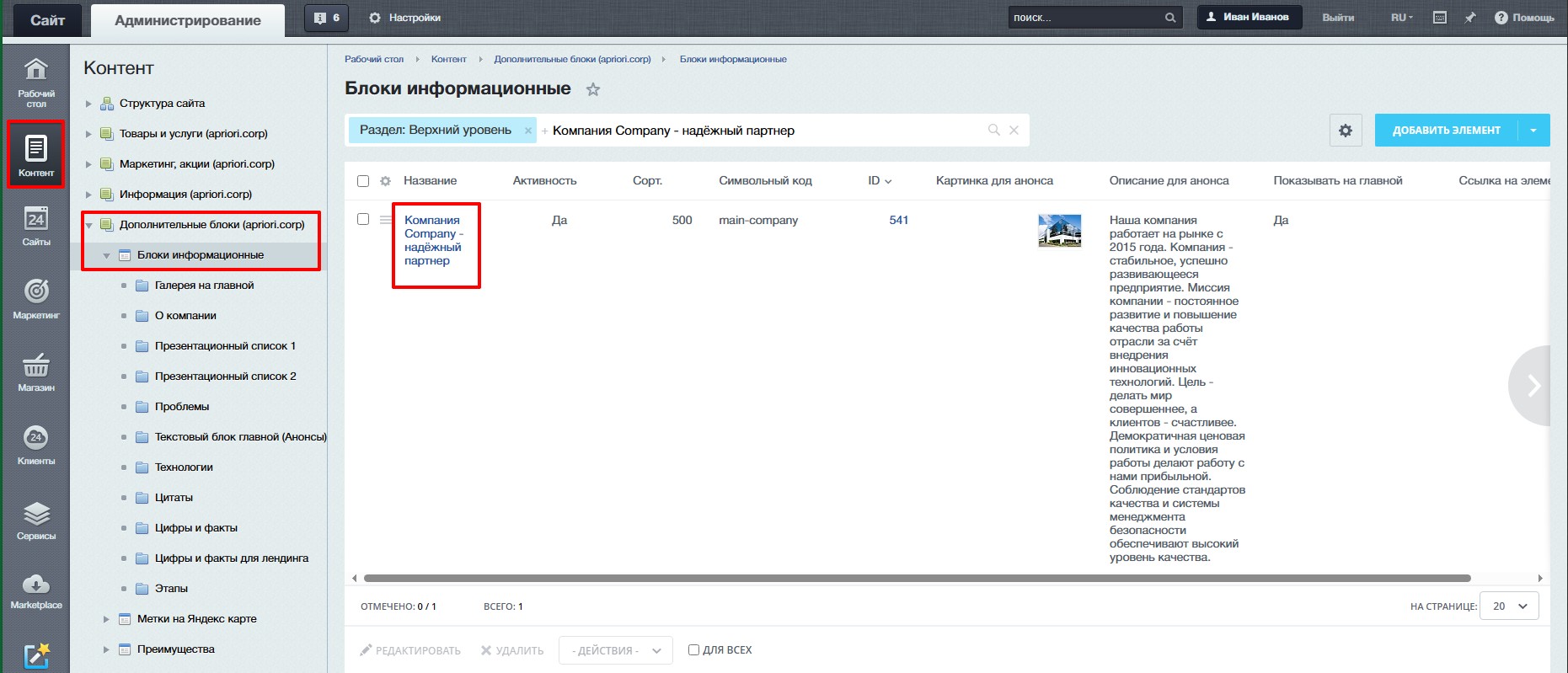Open the Сервисы sidebar icon

(36, 520)
